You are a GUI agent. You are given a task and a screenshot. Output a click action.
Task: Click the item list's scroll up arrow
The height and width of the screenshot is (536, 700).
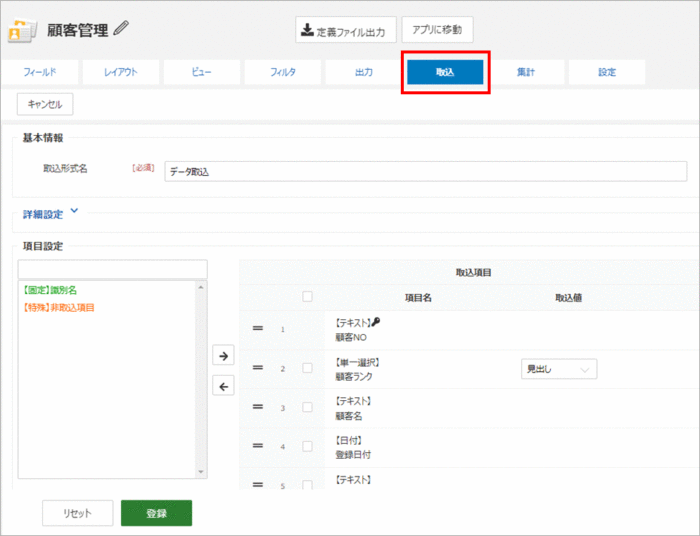click(201, 287)
